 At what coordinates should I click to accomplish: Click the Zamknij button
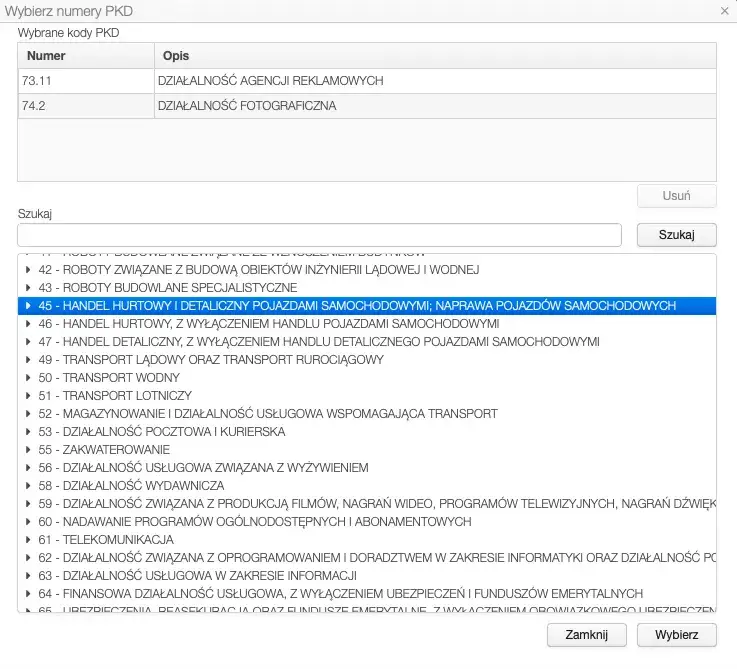[x=586, y=635]
